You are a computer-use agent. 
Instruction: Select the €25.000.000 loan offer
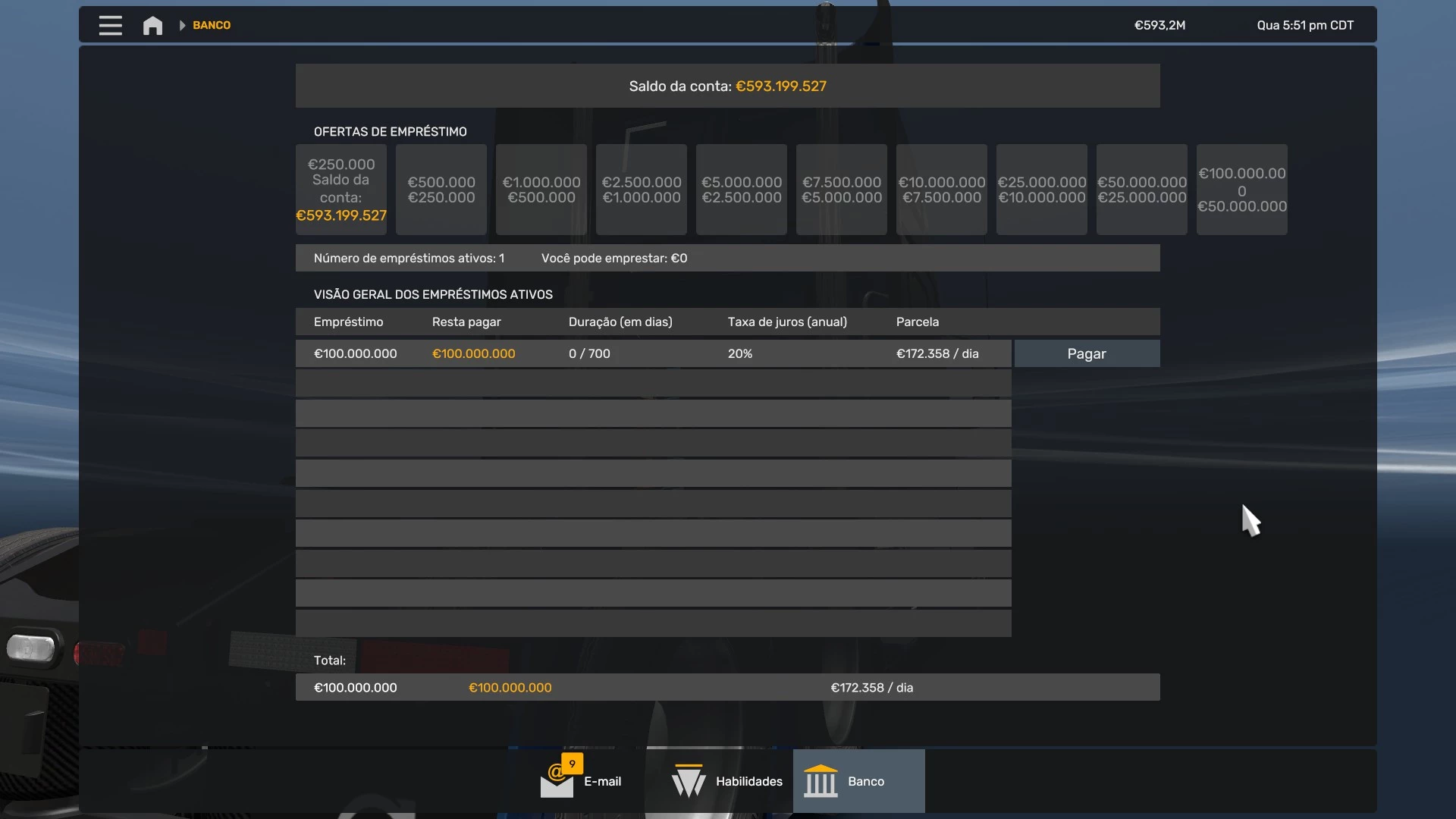(x=1041, y=190)
